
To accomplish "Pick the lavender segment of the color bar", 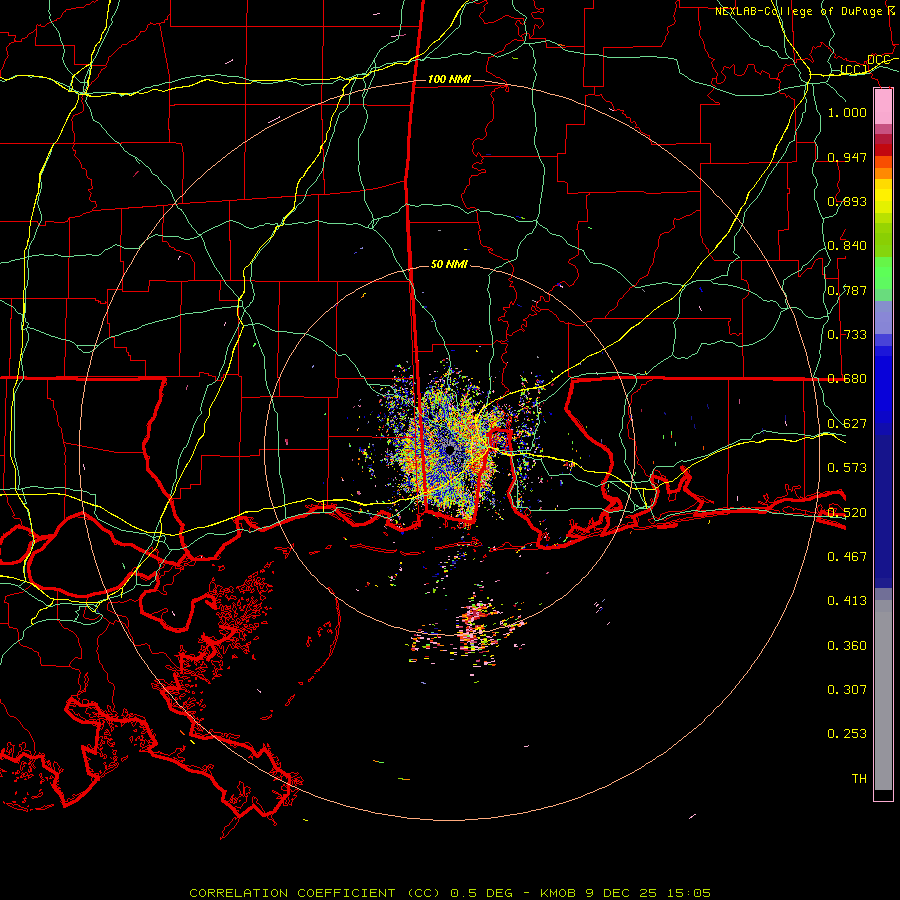I will pyautogui.click(x=883, y=317).
